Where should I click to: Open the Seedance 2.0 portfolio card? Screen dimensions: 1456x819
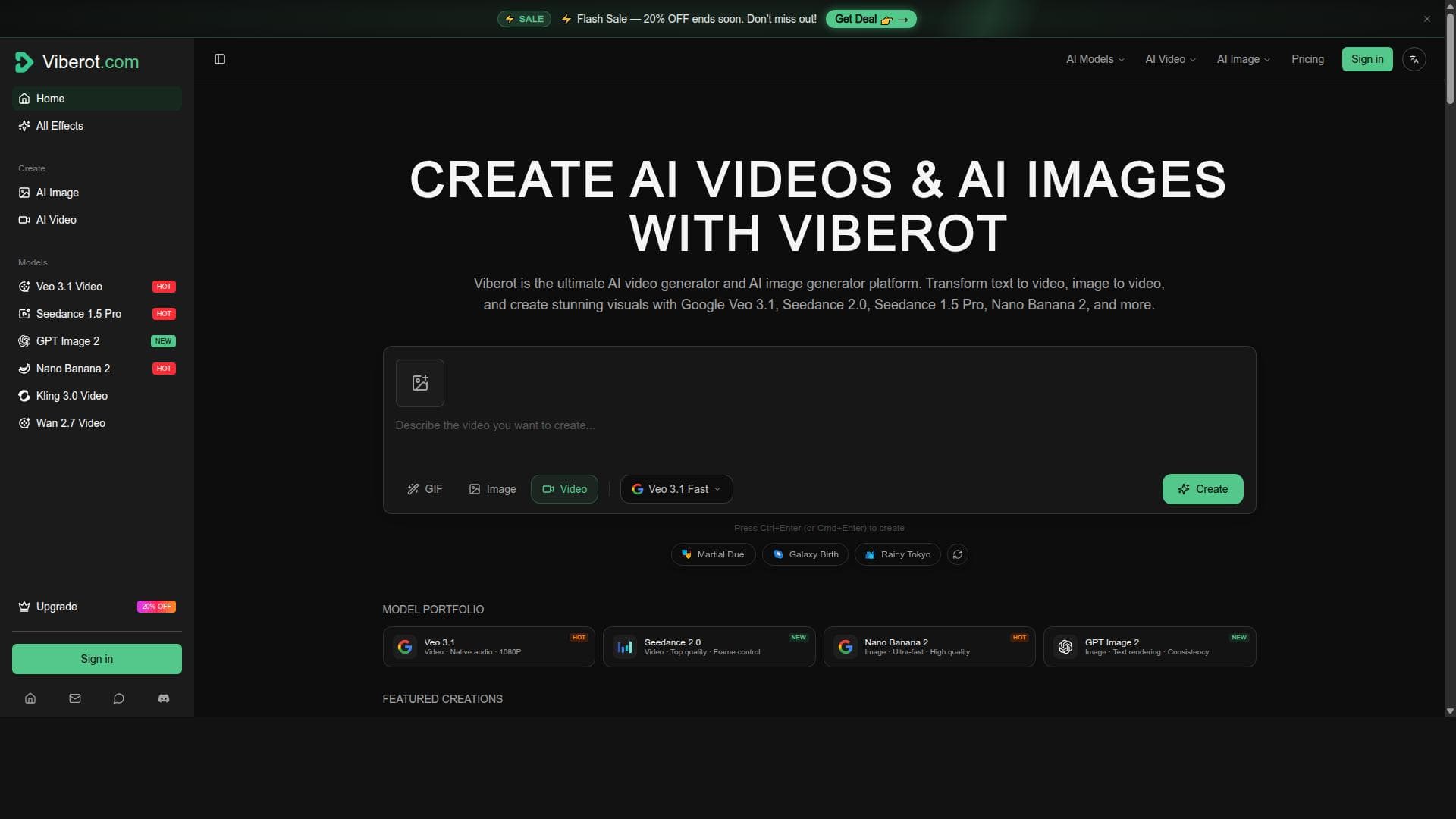point(709,647)
